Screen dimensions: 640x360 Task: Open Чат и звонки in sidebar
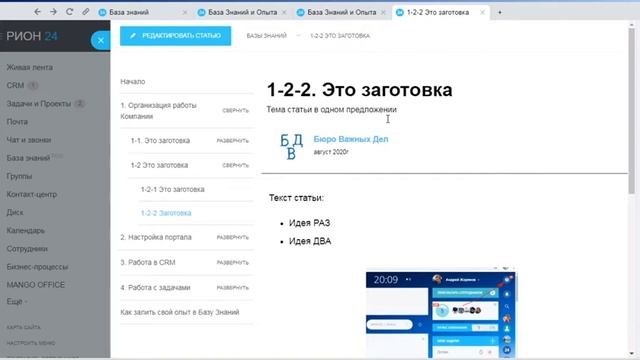tap(29, 140)
